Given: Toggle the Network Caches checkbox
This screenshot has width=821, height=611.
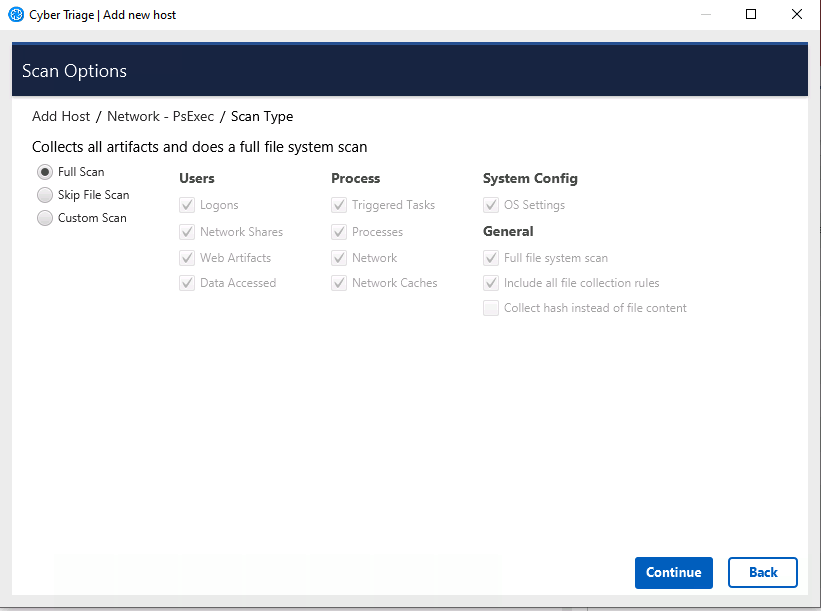Looking at the screenshot, I should pyautogui.click(x=339, y=283).
